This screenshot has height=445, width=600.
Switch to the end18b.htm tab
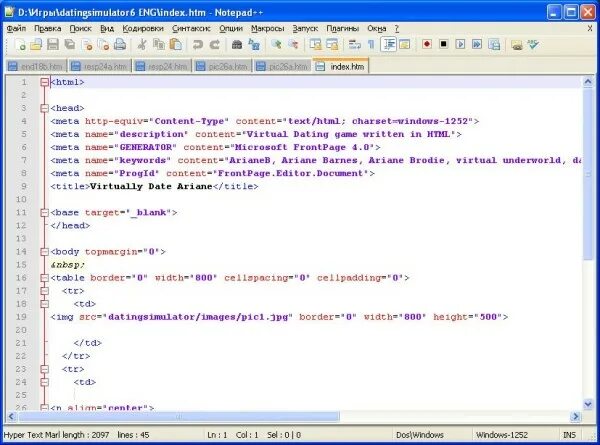click(x=36, y=66)
